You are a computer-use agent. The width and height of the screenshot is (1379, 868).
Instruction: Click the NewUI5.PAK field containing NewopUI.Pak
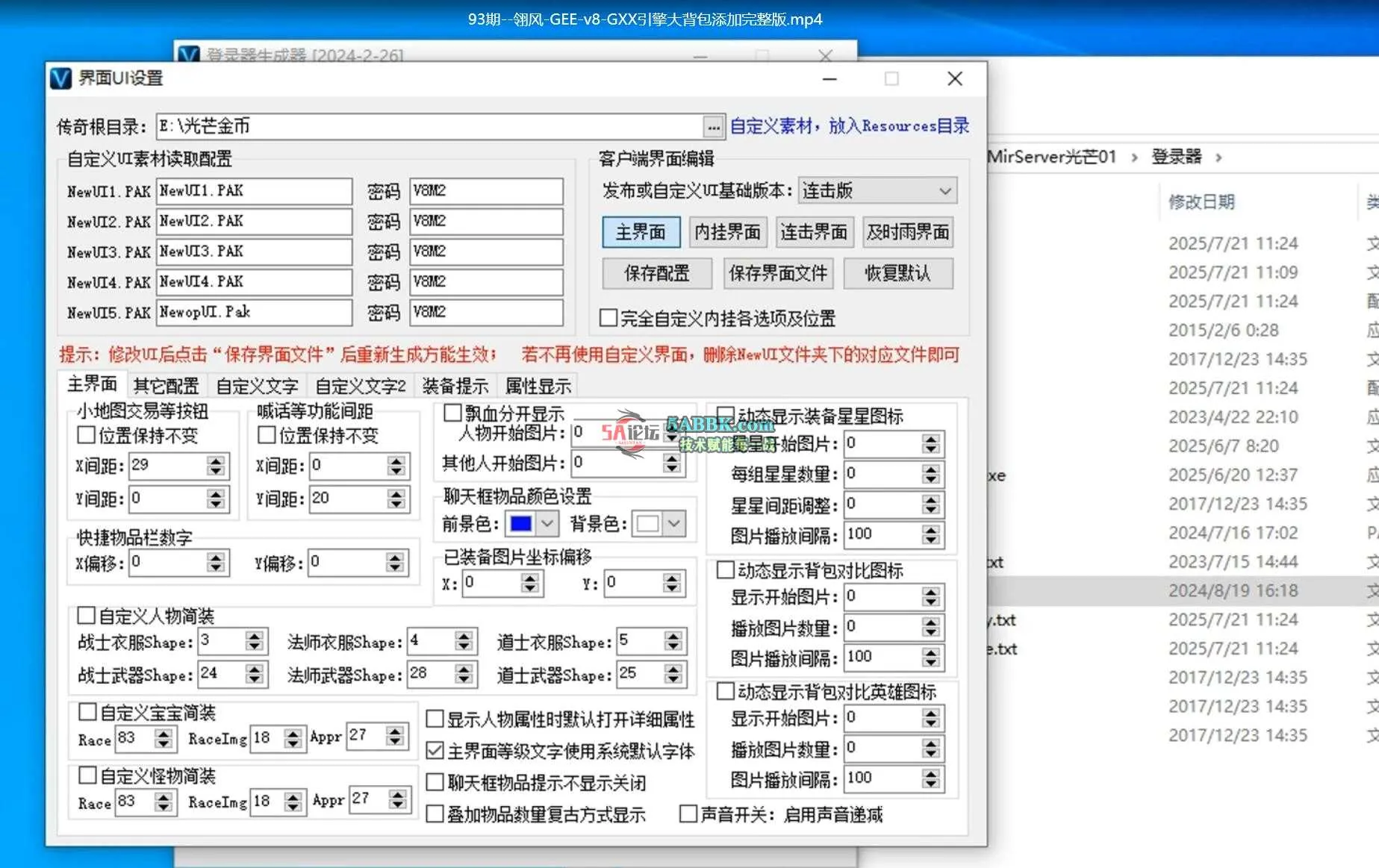(254, 312)
